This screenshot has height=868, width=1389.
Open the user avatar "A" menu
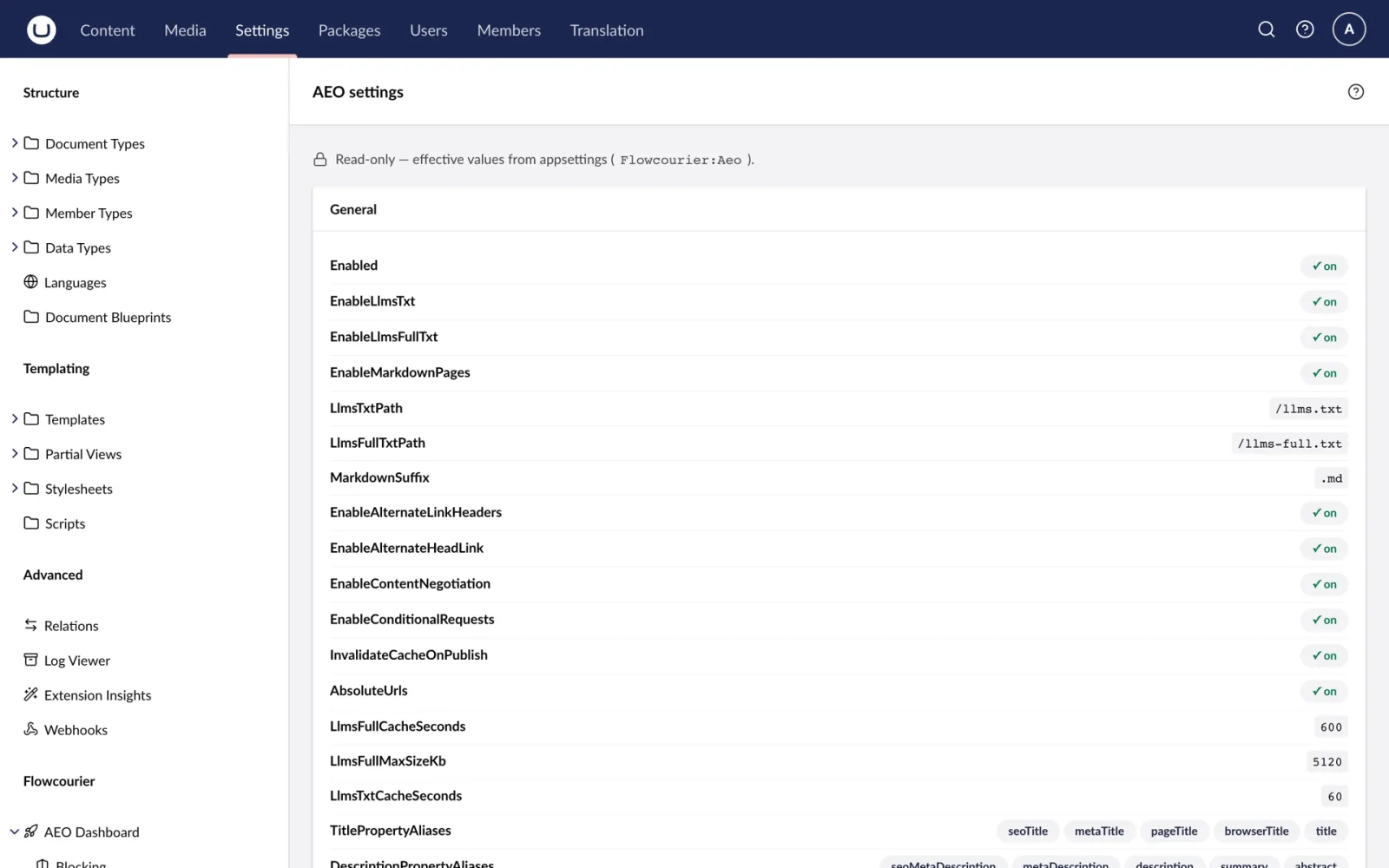tap(1349, 30)
